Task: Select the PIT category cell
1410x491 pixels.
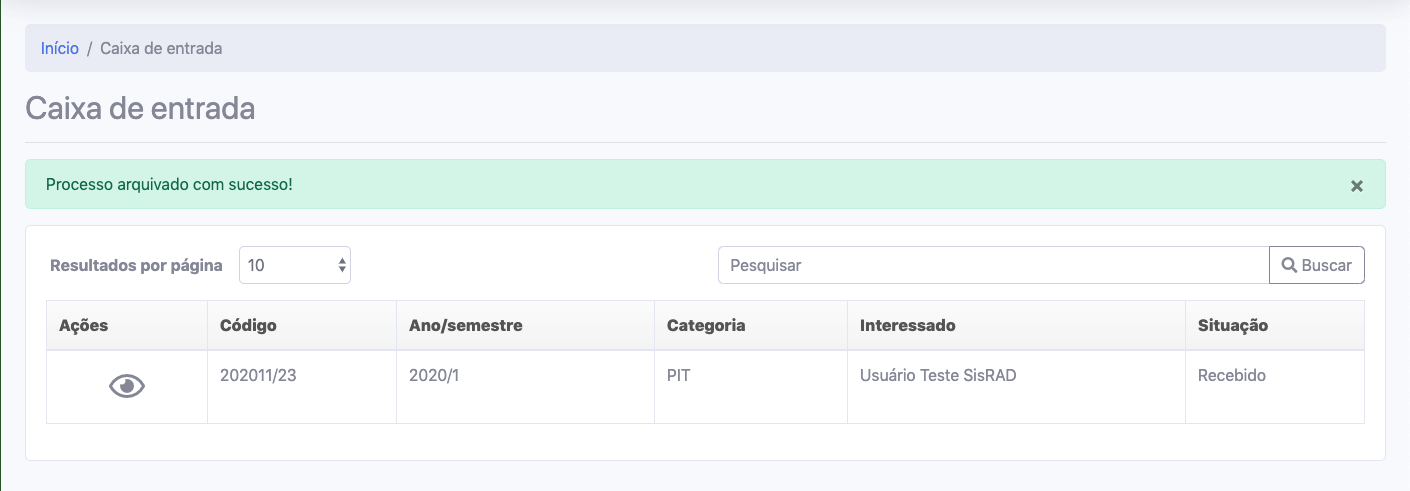Action: point(679,376)
